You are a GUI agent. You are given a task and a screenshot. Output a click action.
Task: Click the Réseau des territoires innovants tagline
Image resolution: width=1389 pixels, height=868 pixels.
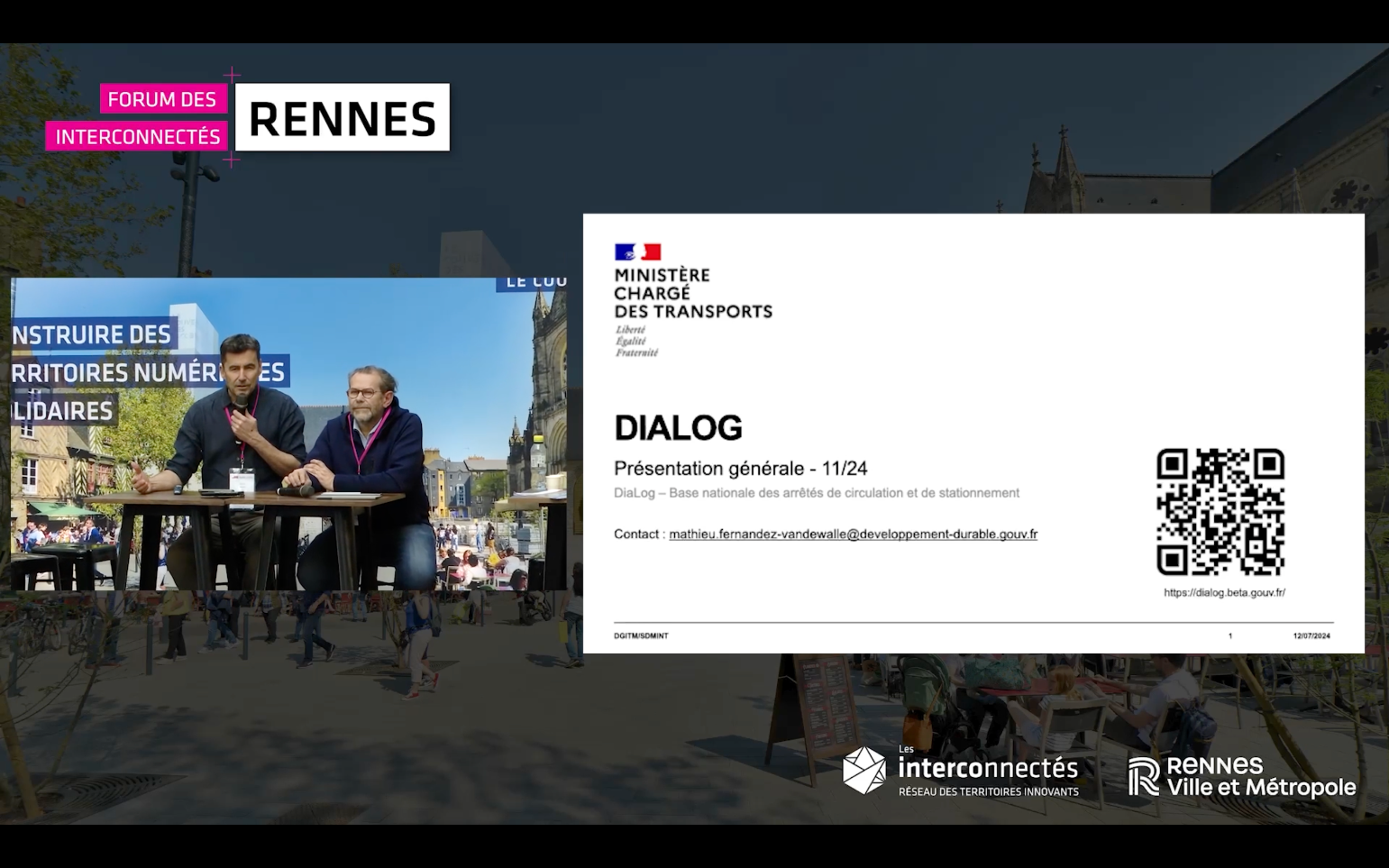pyautogui.click(x=989, y=791)
